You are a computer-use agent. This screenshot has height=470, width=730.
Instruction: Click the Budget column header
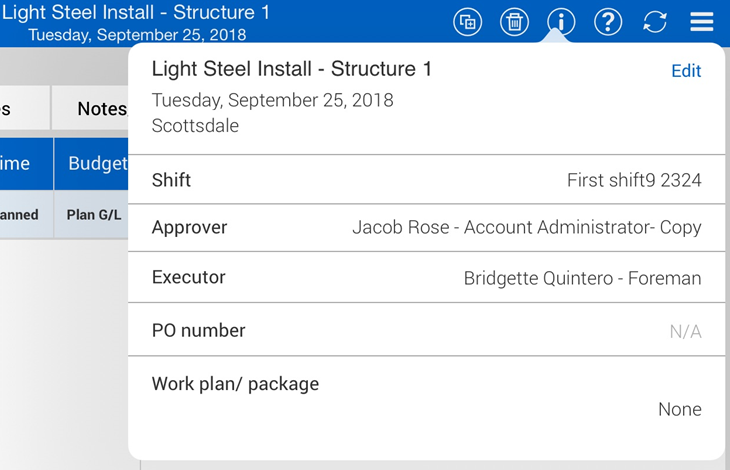93,164
